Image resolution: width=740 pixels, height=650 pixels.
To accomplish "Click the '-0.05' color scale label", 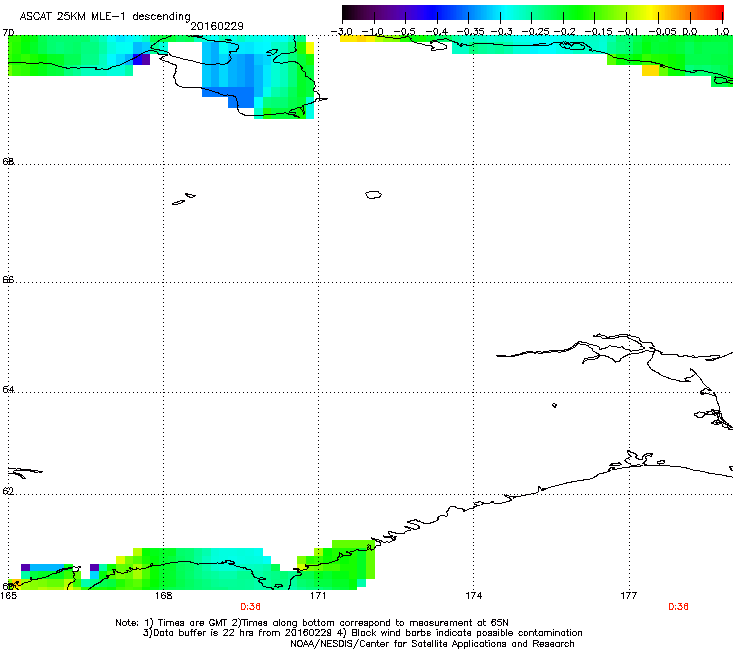I will (x=663, y=32).
